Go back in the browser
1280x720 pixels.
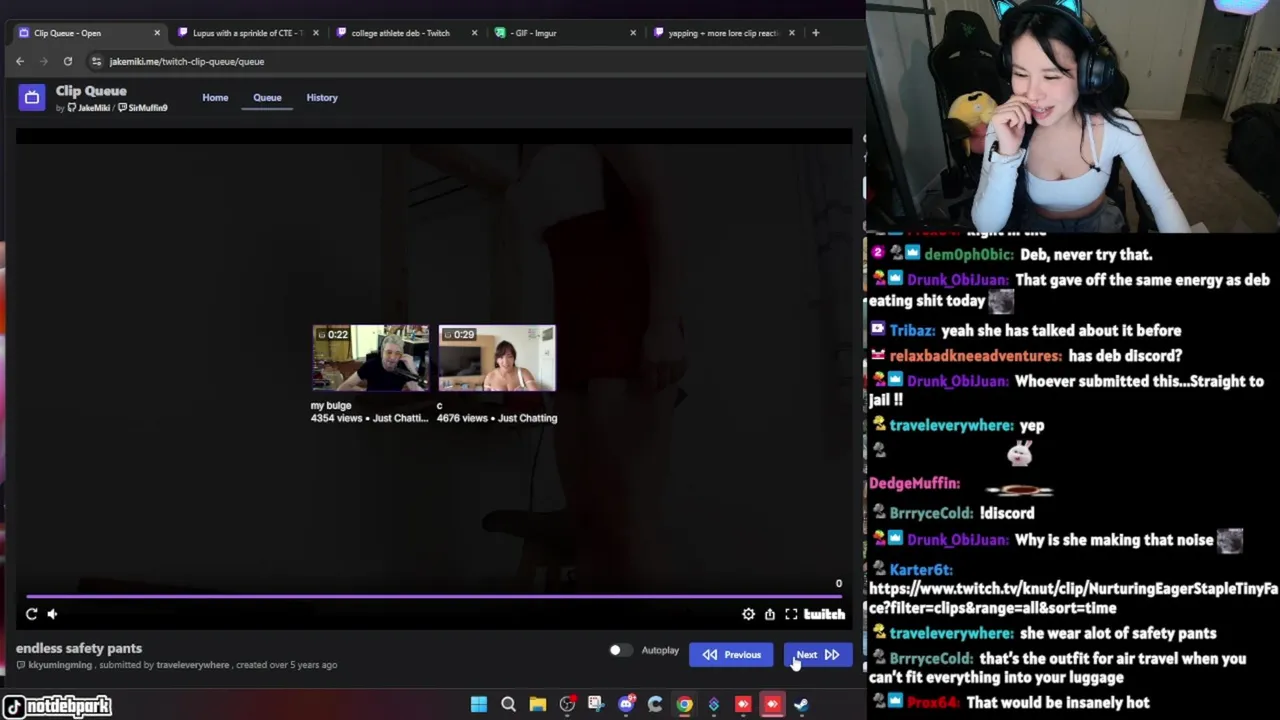point(20,61)
